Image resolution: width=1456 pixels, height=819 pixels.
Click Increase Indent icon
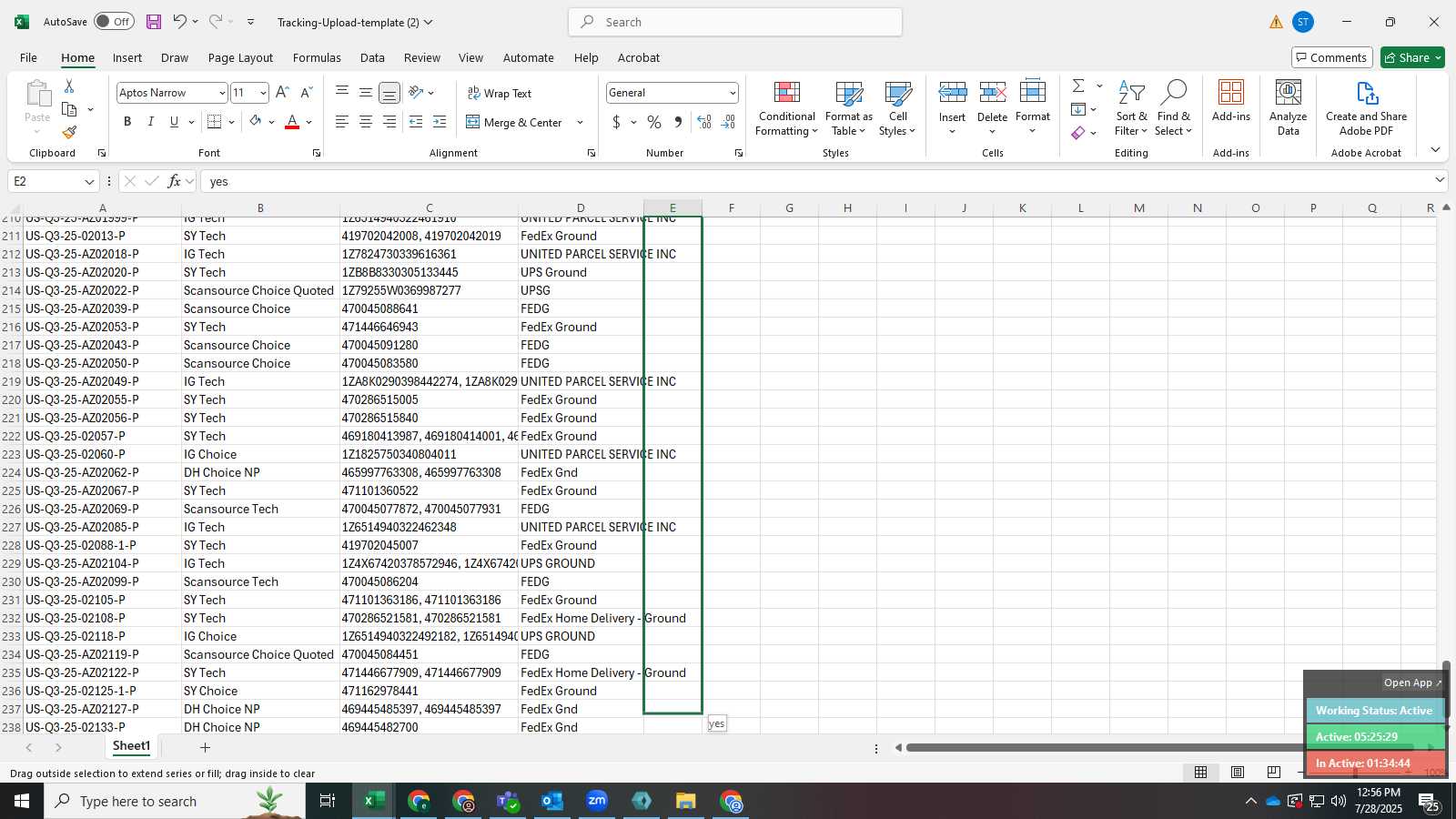pos(440,122)
